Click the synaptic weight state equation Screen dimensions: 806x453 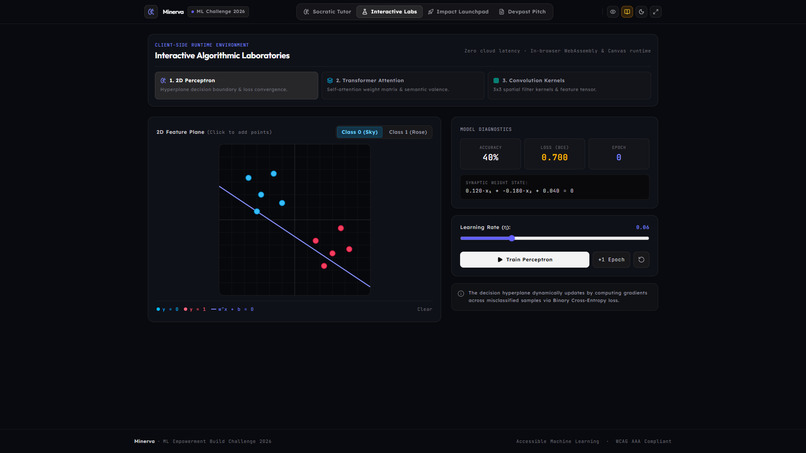pos(519,191)
